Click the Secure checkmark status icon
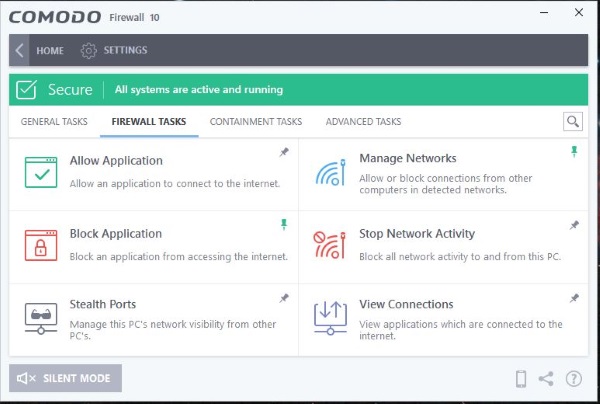 point(26,90)
